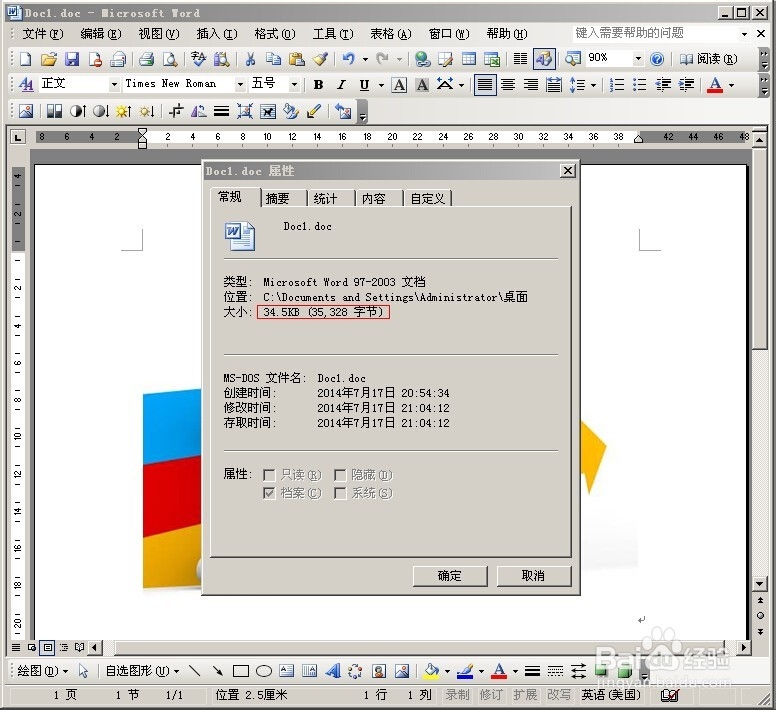The height and width of the screenshot is (710, 776).
Task: Click the 确定 OK button
Action: pos(450,576)
